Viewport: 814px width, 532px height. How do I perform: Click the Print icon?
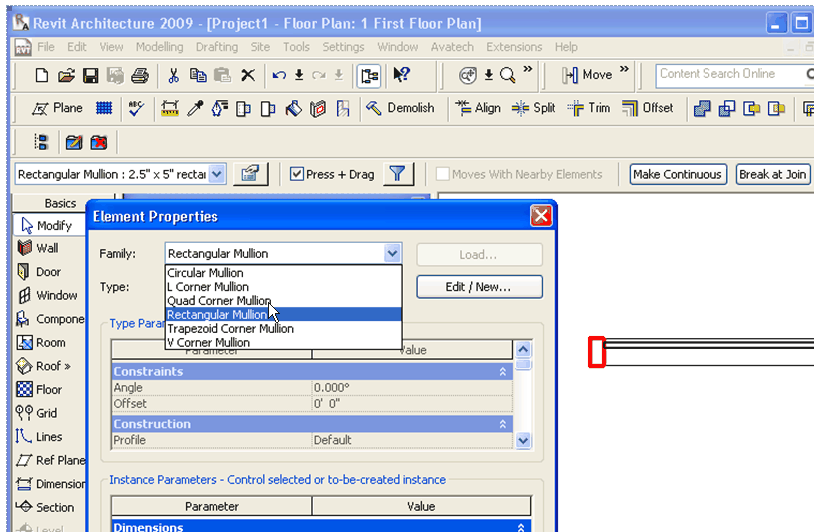click(140, 76)
